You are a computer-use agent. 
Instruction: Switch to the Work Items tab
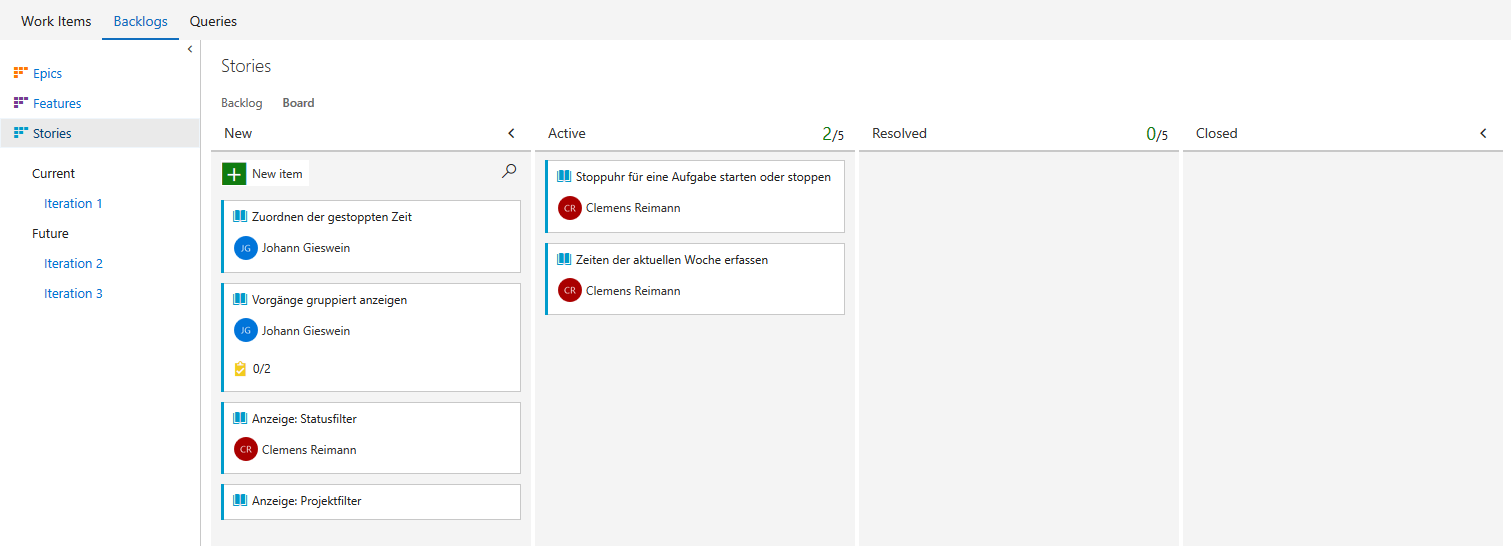(x=56, y=21)
